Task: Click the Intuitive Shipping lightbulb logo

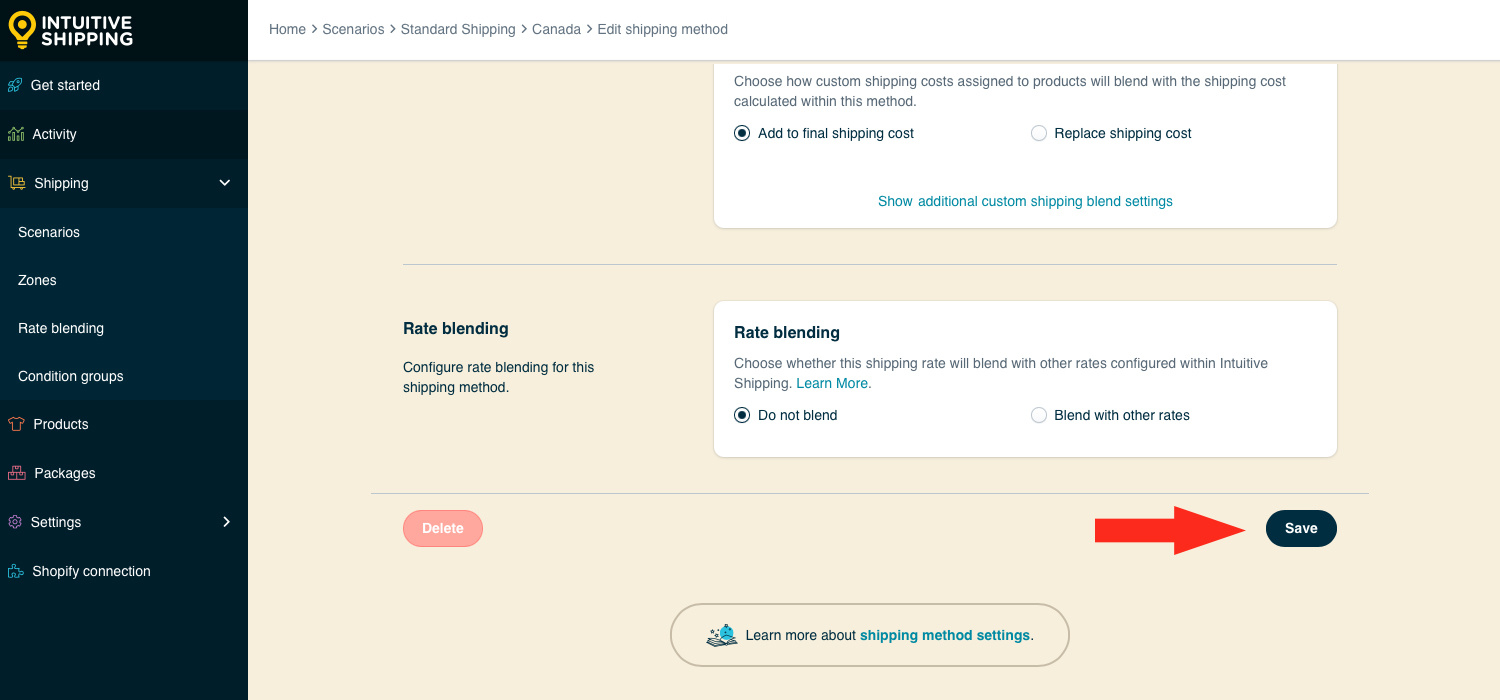Action: click(x=22, y=29)
